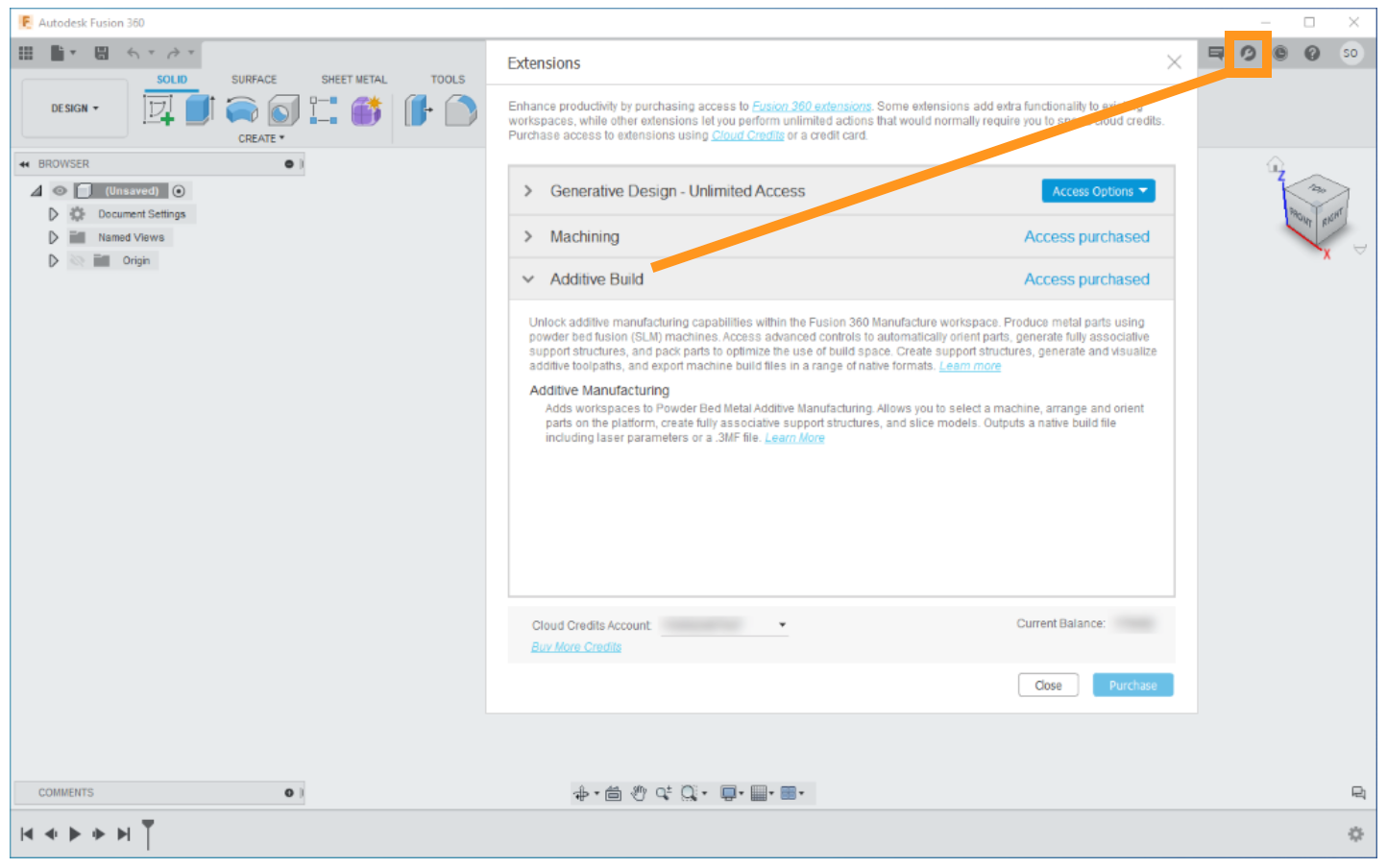Click the Close button in Extensions dialog
The width and height of the screenshot is (1387, 868).
click(1049, 686)
